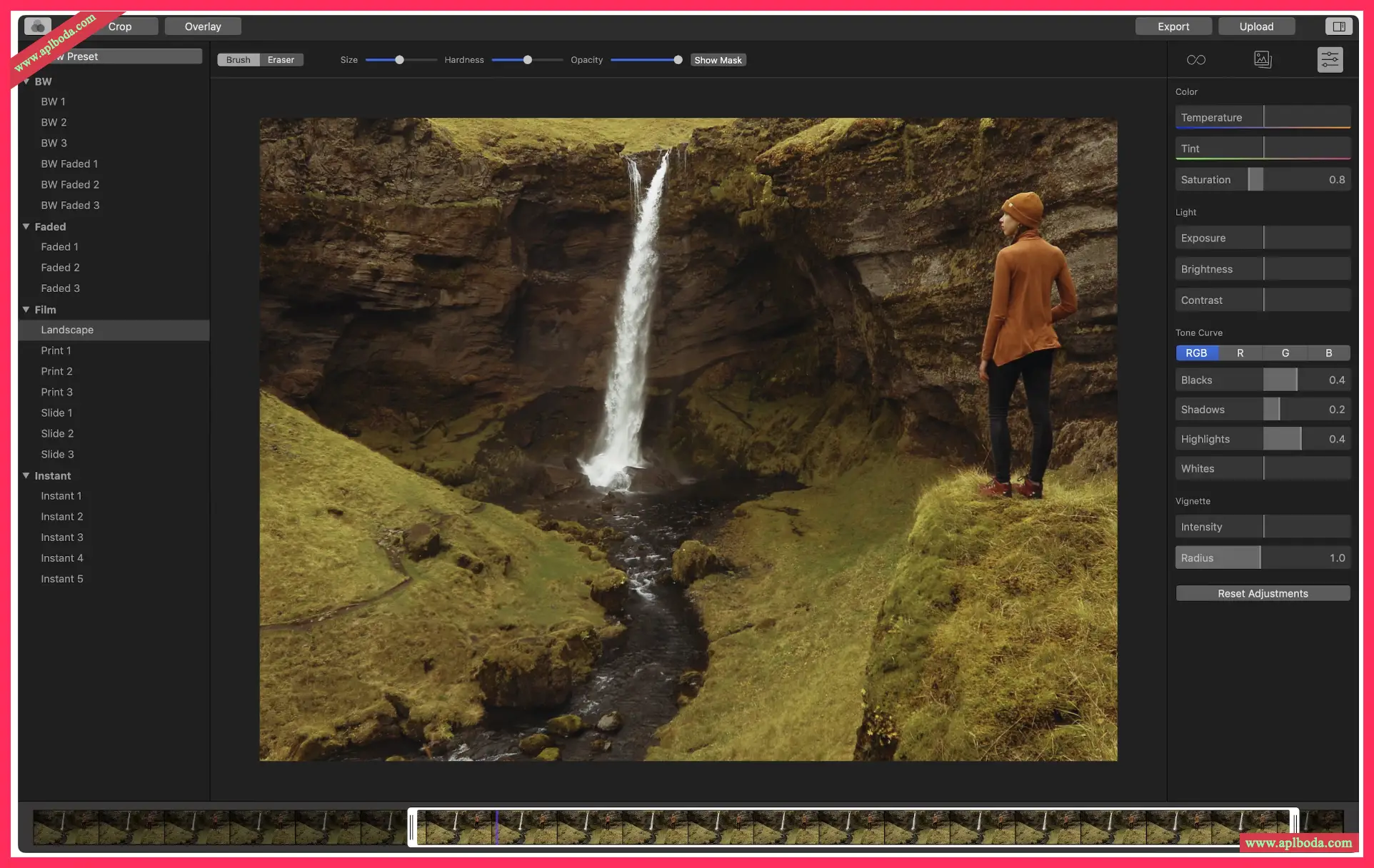Image resolution: width=1374 pixels, height=868 pixels.
Task: Click the left trim handle on timeline
Action: [412, 827]
